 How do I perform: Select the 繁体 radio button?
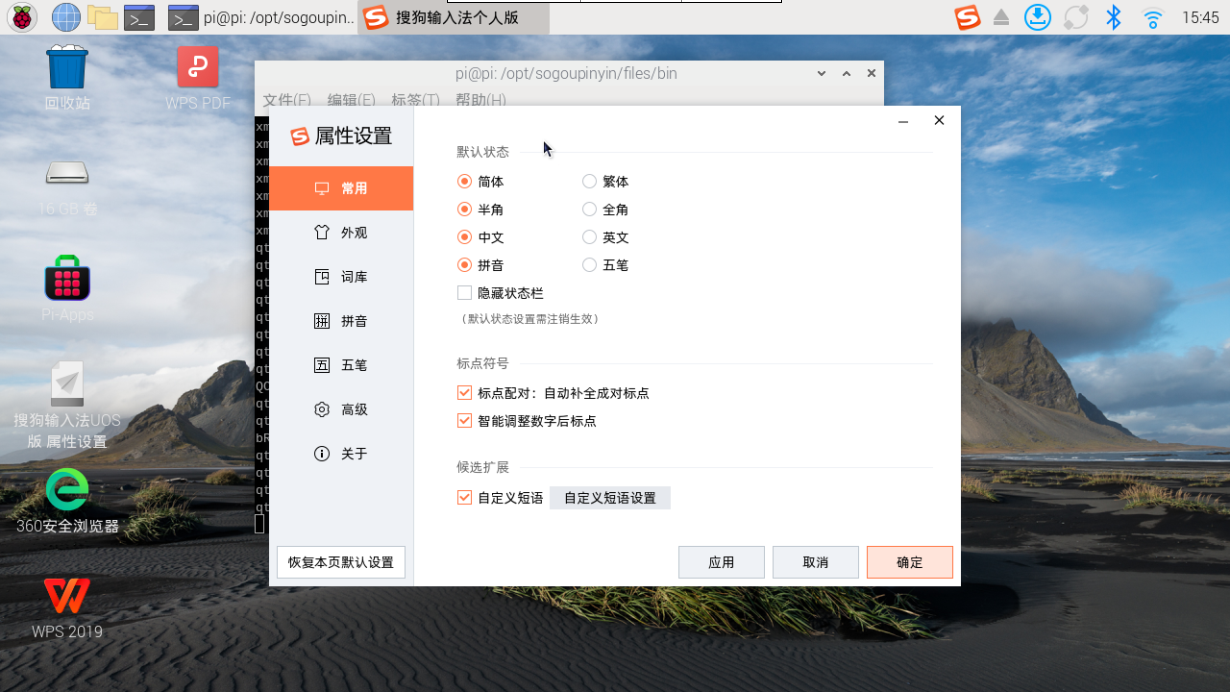point(589,181)
